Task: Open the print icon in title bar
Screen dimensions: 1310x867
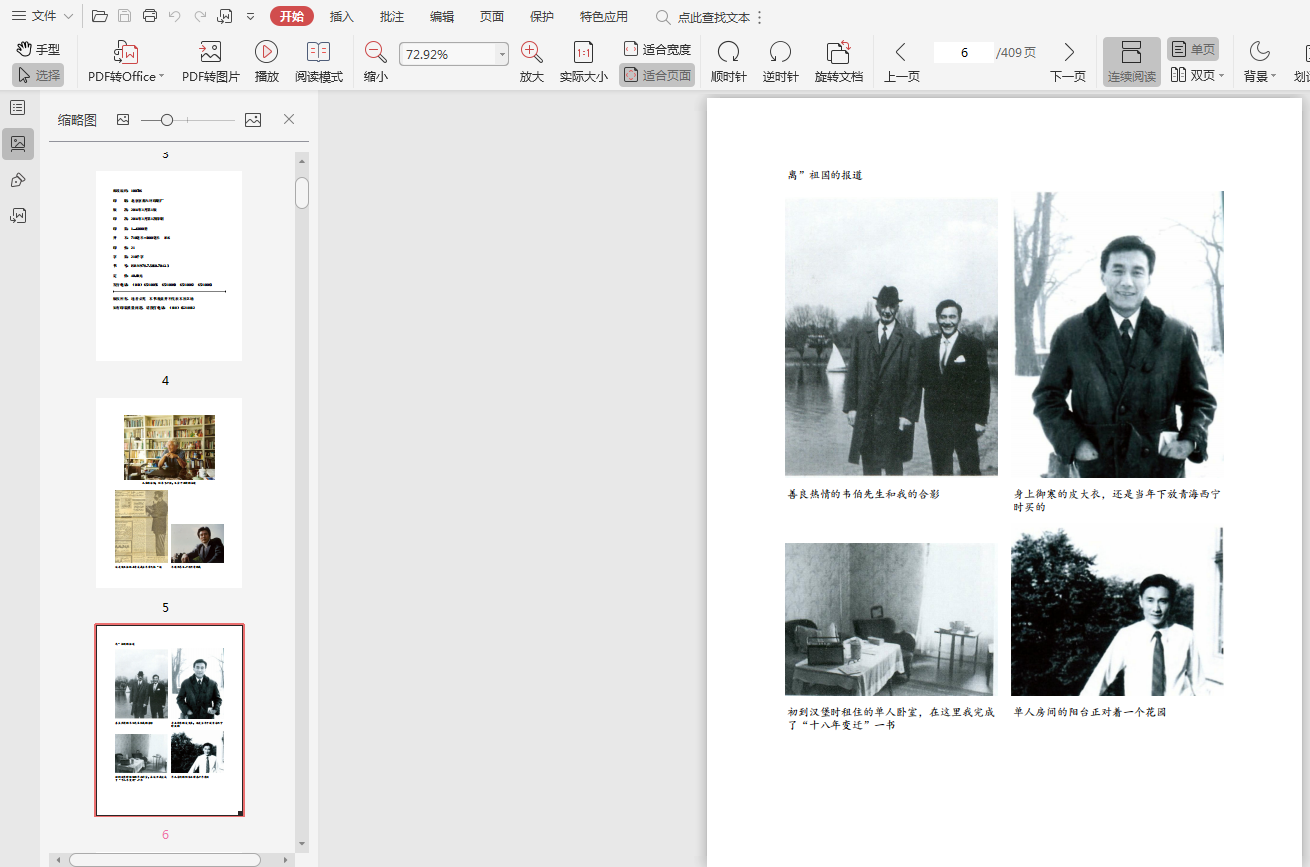Action: click(x=150, y=16)
